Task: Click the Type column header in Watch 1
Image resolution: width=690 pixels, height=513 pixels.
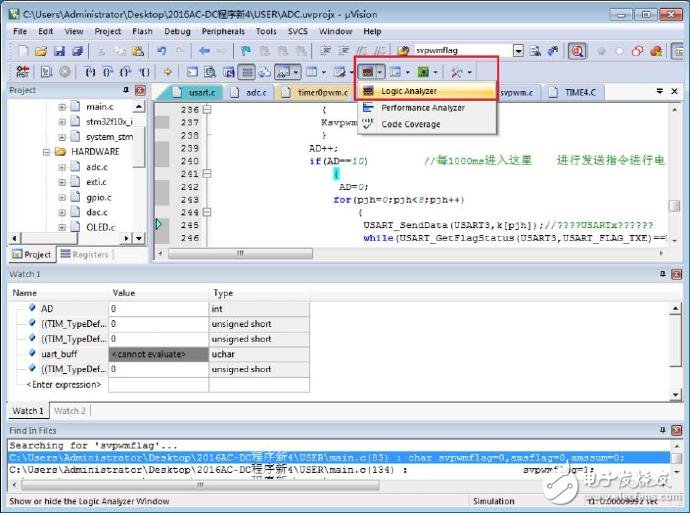Action: 259,293
